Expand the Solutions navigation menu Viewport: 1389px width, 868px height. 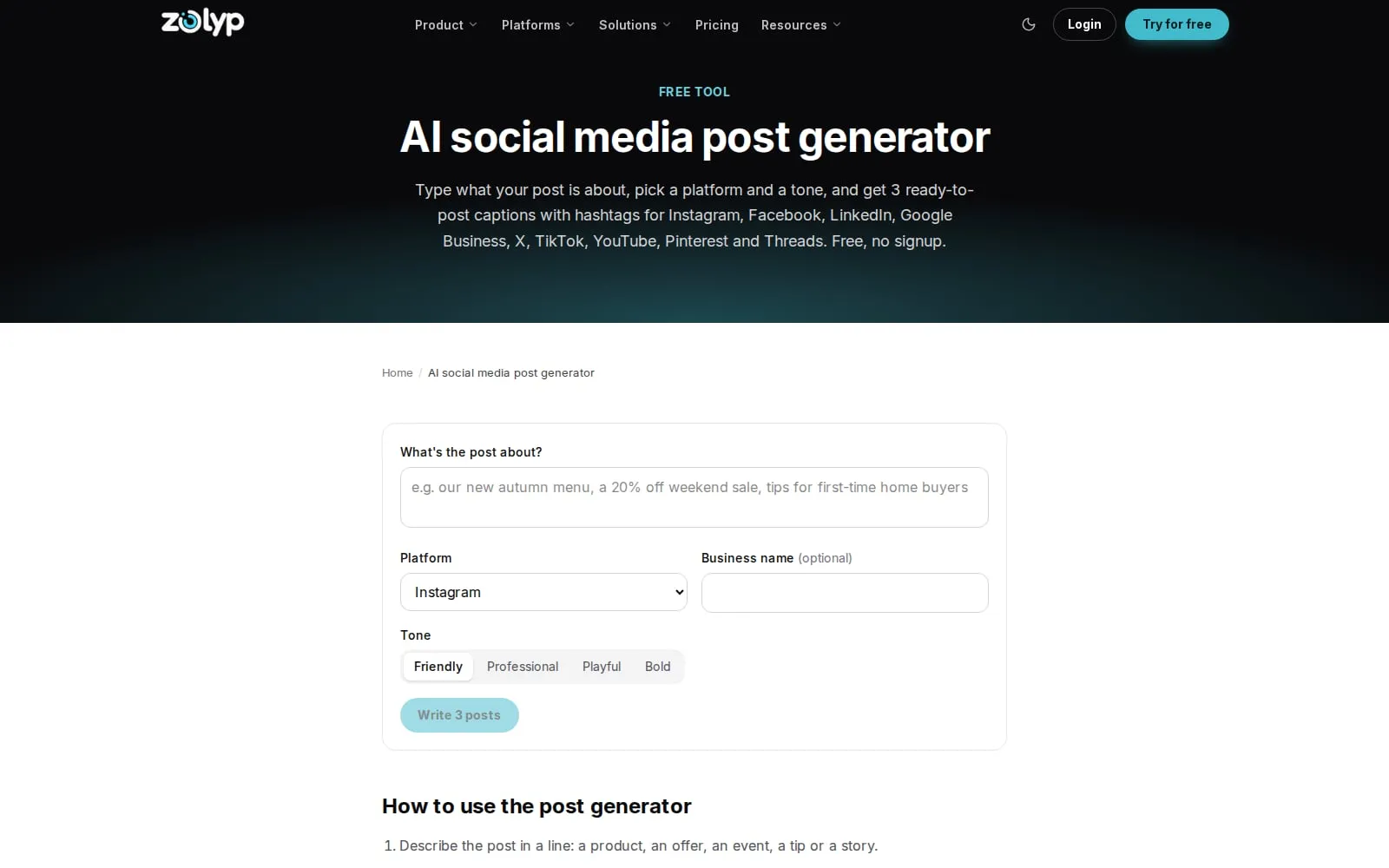click(635, 25)
